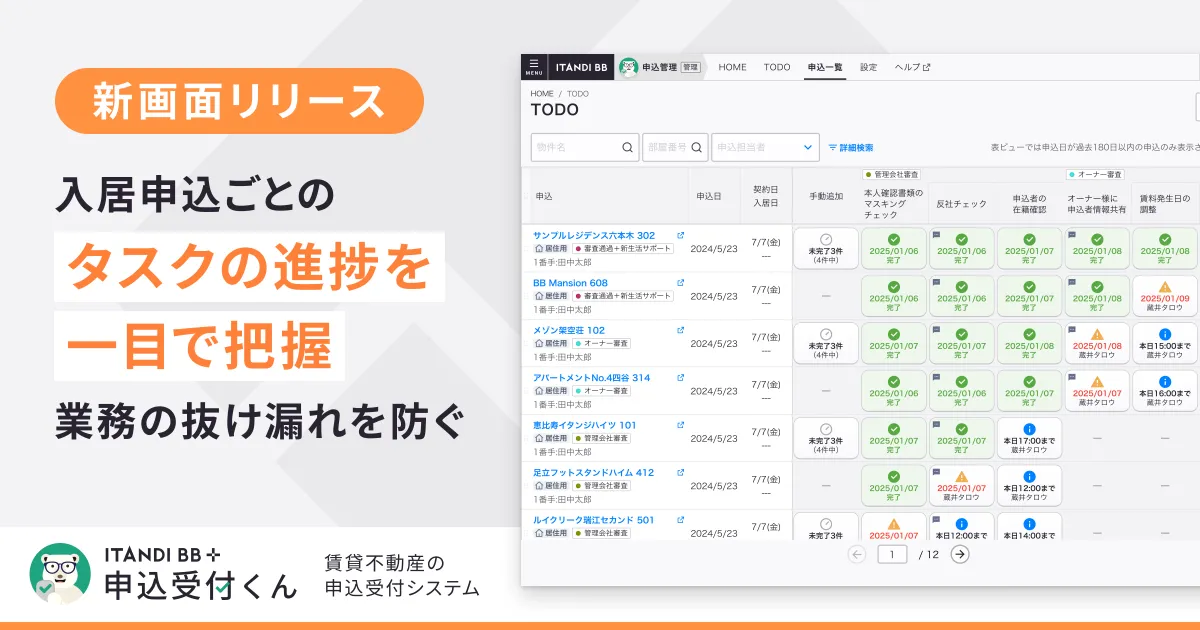Open 詳細検索 advanced filter
Viewport: 1200px width, 630px height.
(x=851, y=147)
